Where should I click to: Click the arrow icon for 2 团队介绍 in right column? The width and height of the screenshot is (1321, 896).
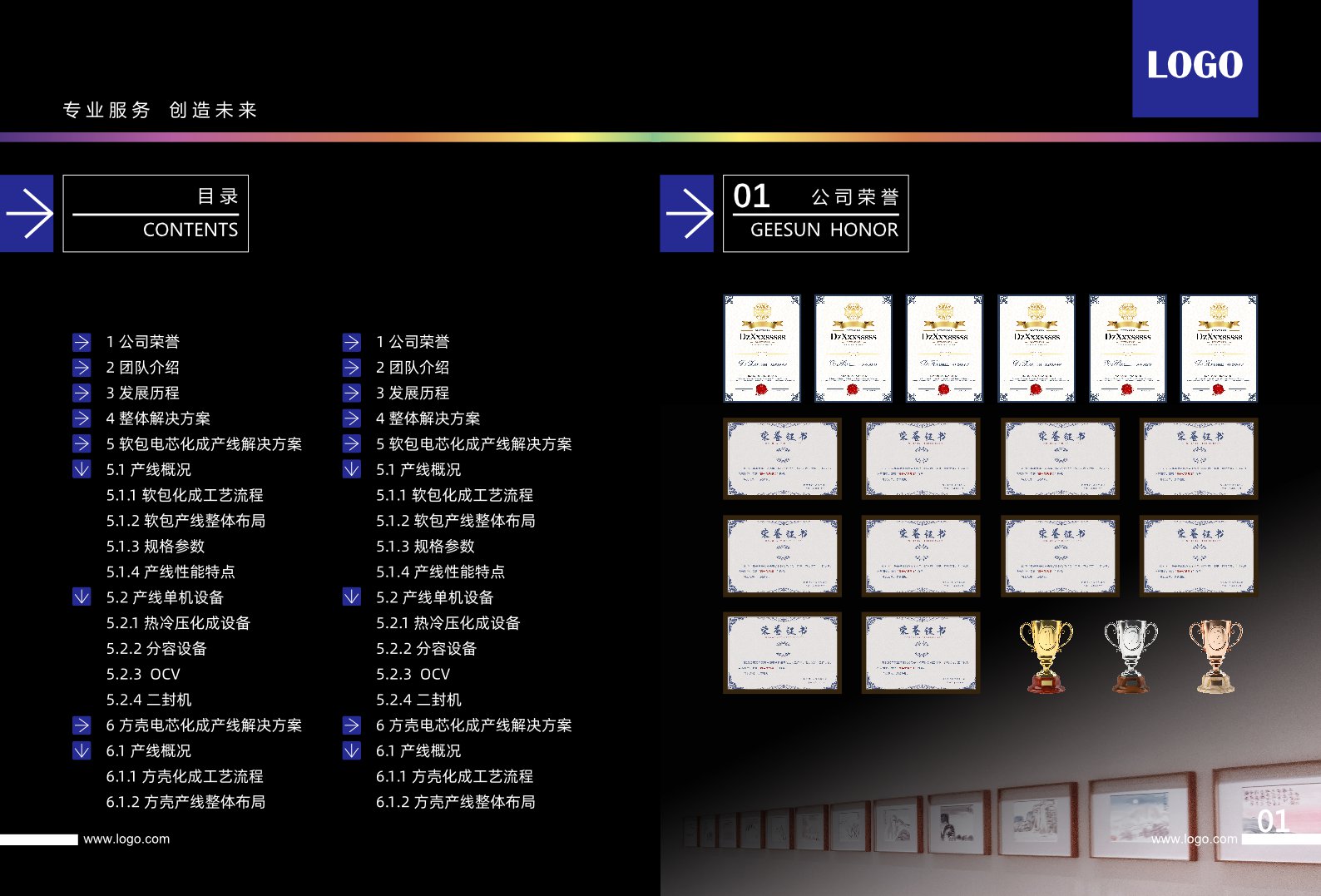[352, 368]
